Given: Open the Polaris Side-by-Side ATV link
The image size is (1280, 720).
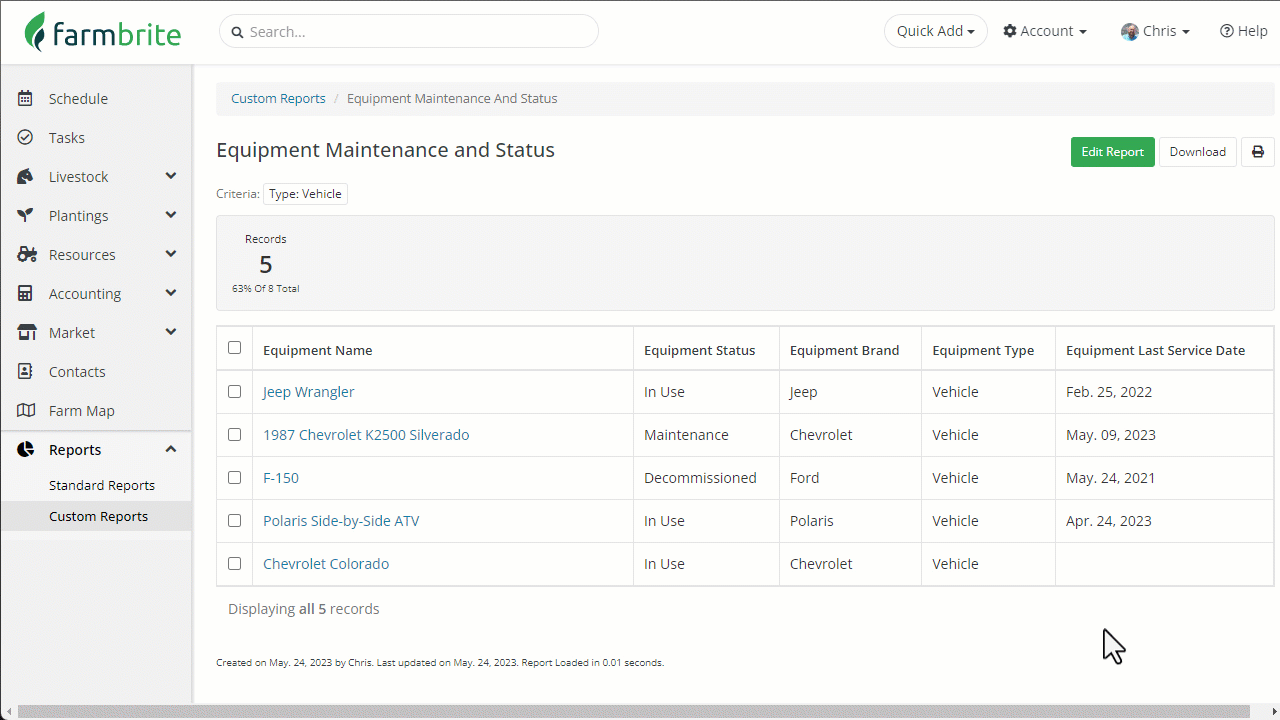Looking at the screenshot, I should pos(341,521).
